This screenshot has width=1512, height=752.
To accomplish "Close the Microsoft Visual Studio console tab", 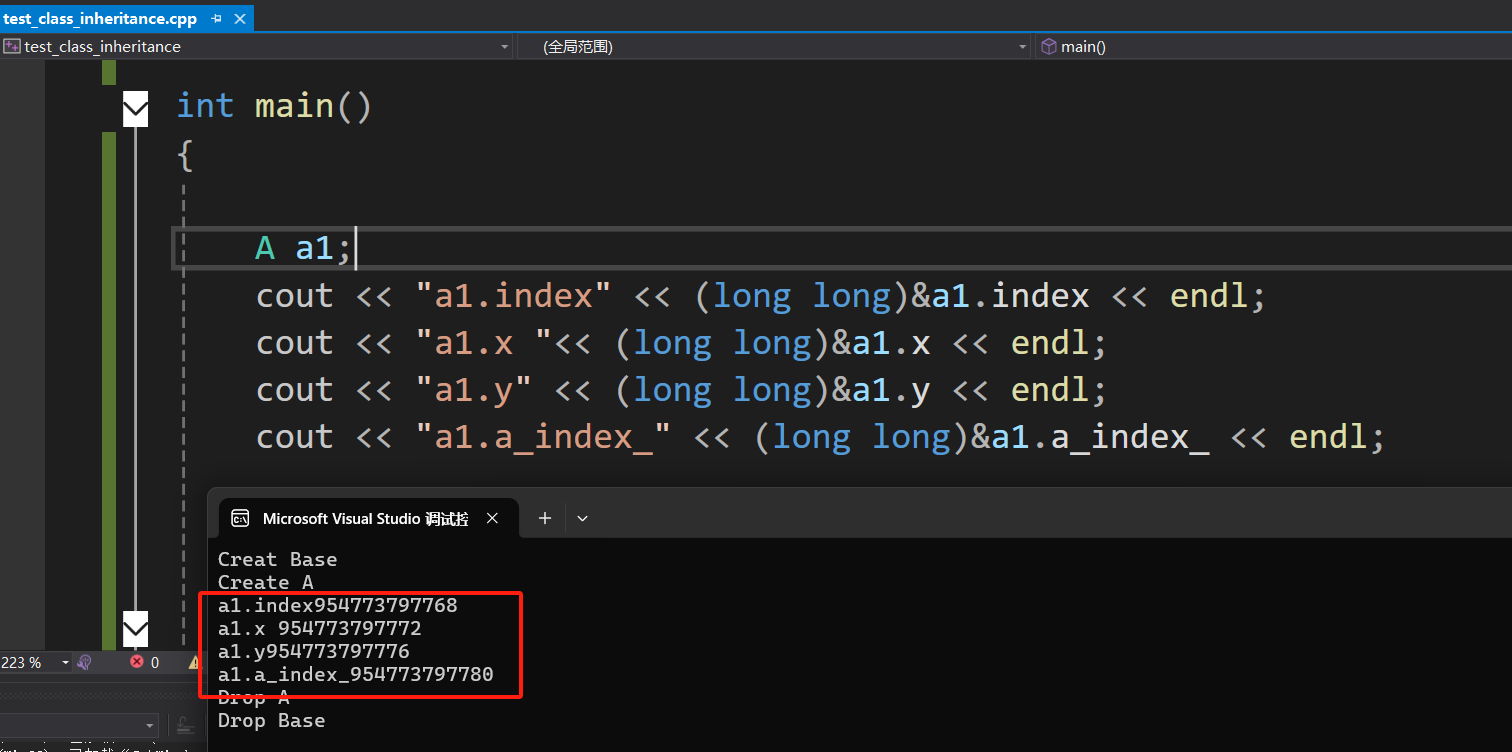I will click(492, 518).
